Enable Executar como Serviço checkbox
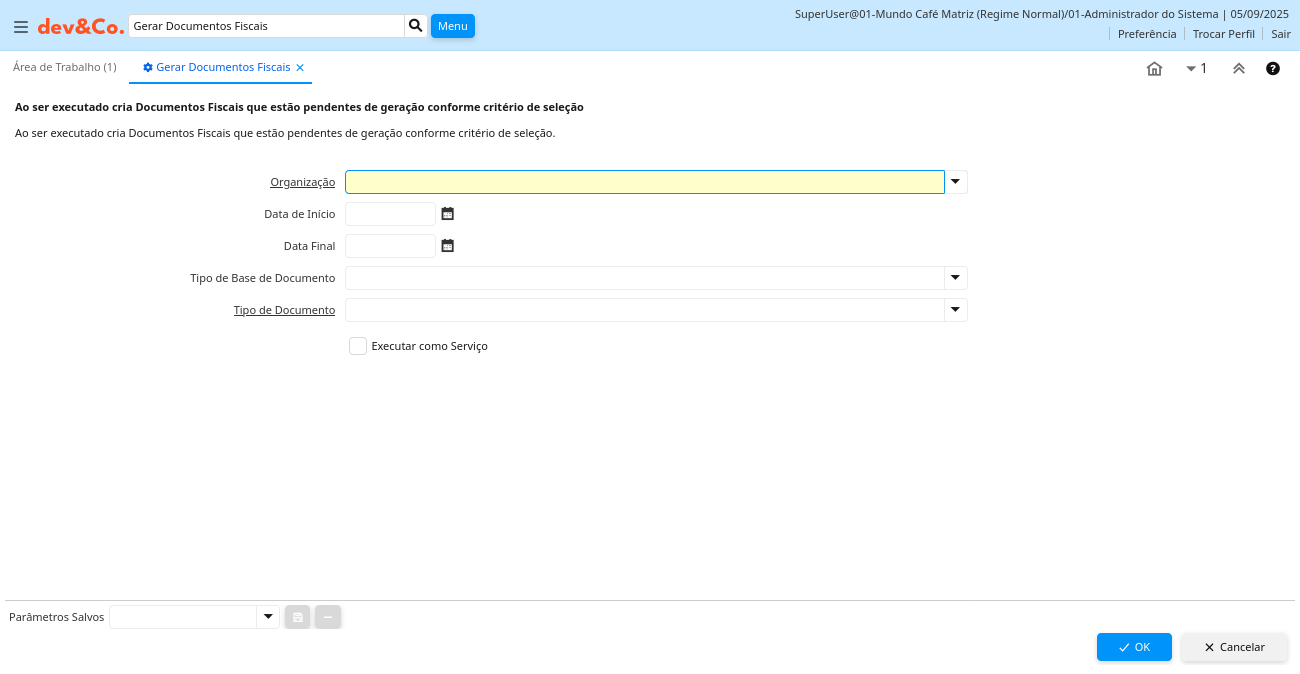 pos(358,346)
